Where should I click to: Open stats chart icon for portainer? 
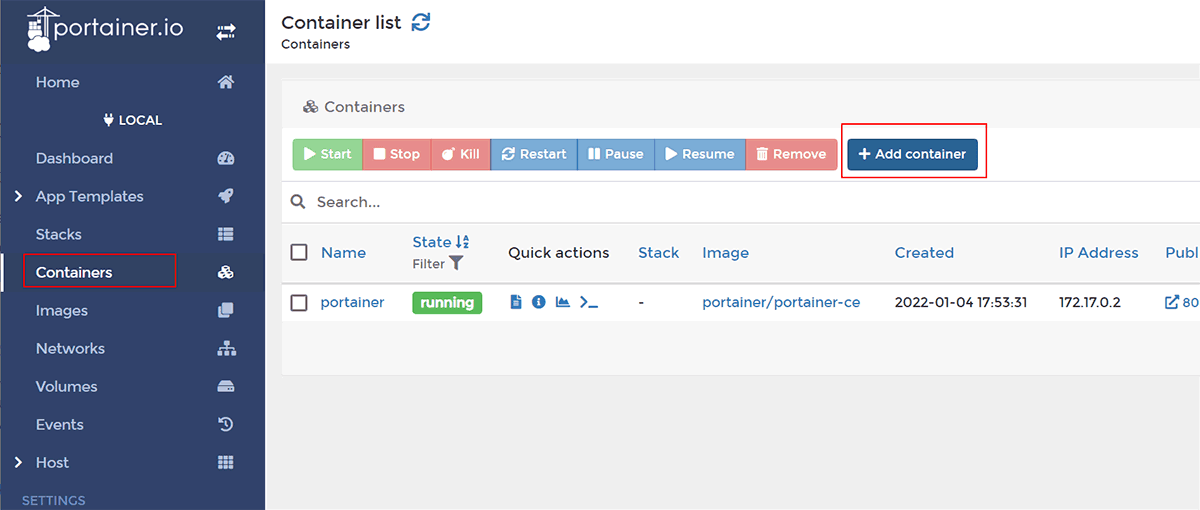point(563,302)
